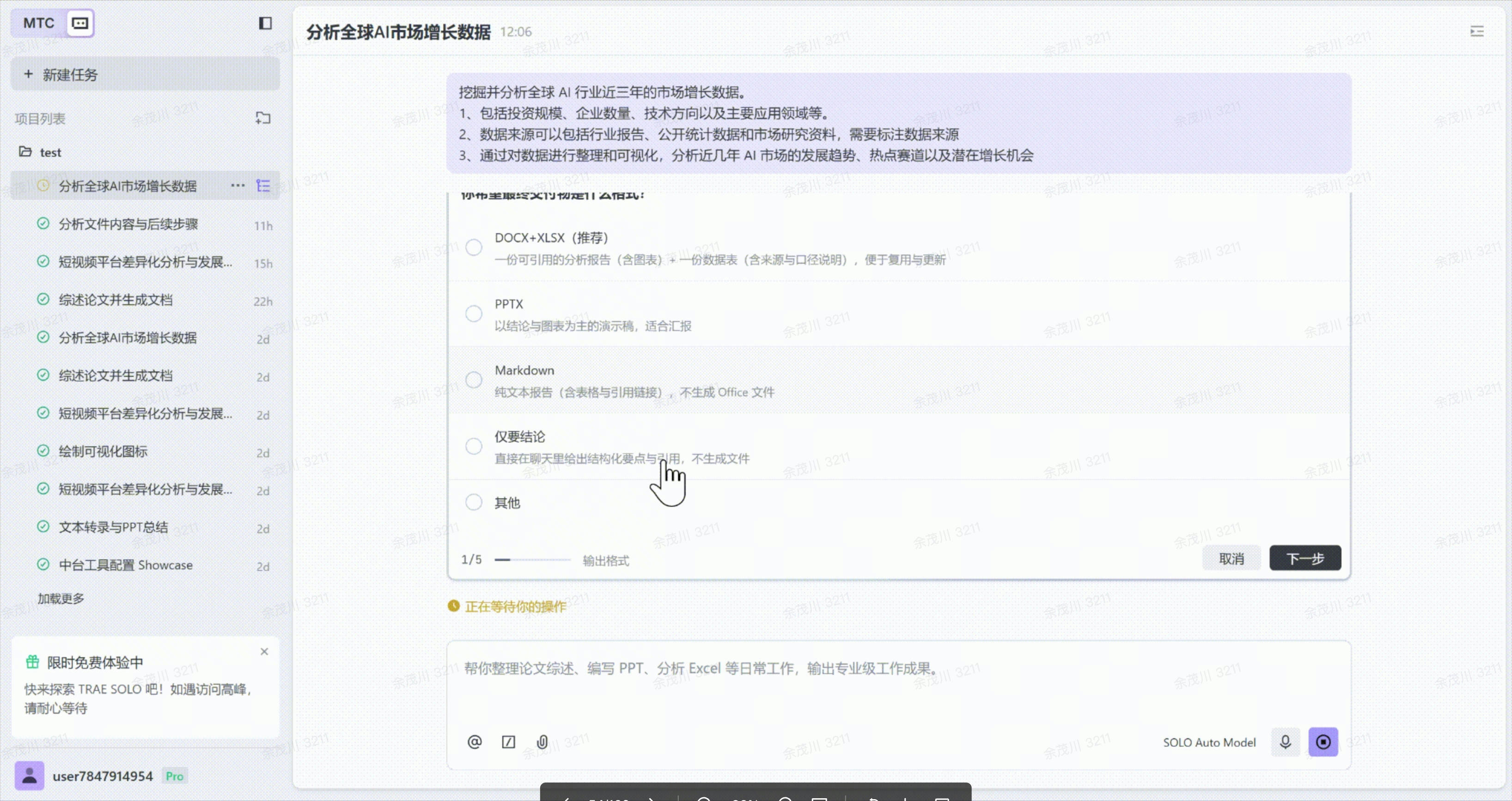Open the top-right conversation panel icon
Screen dimensions: 1512x801
[1477, 31]
